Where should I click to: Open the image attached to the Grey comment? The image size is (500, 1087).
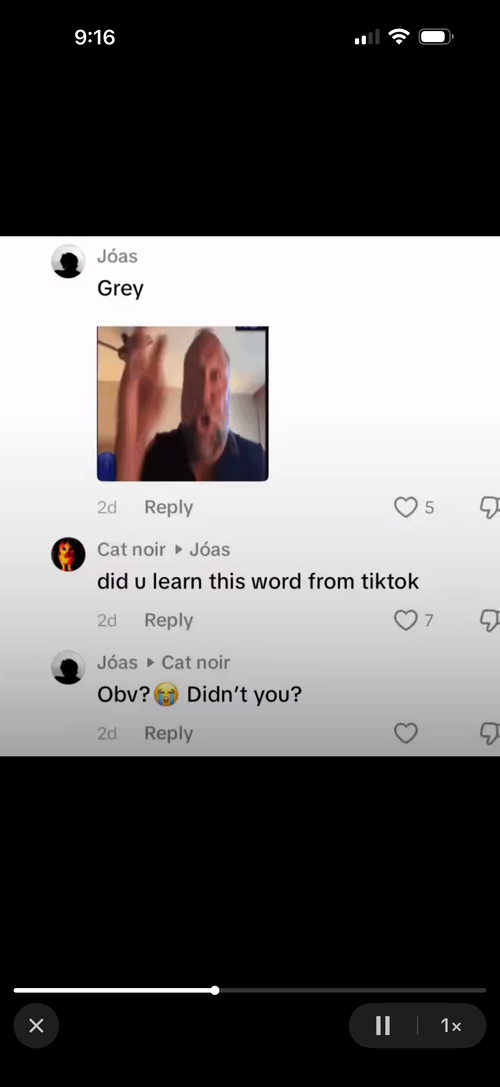pyautogui.click(x=182, y=403)
